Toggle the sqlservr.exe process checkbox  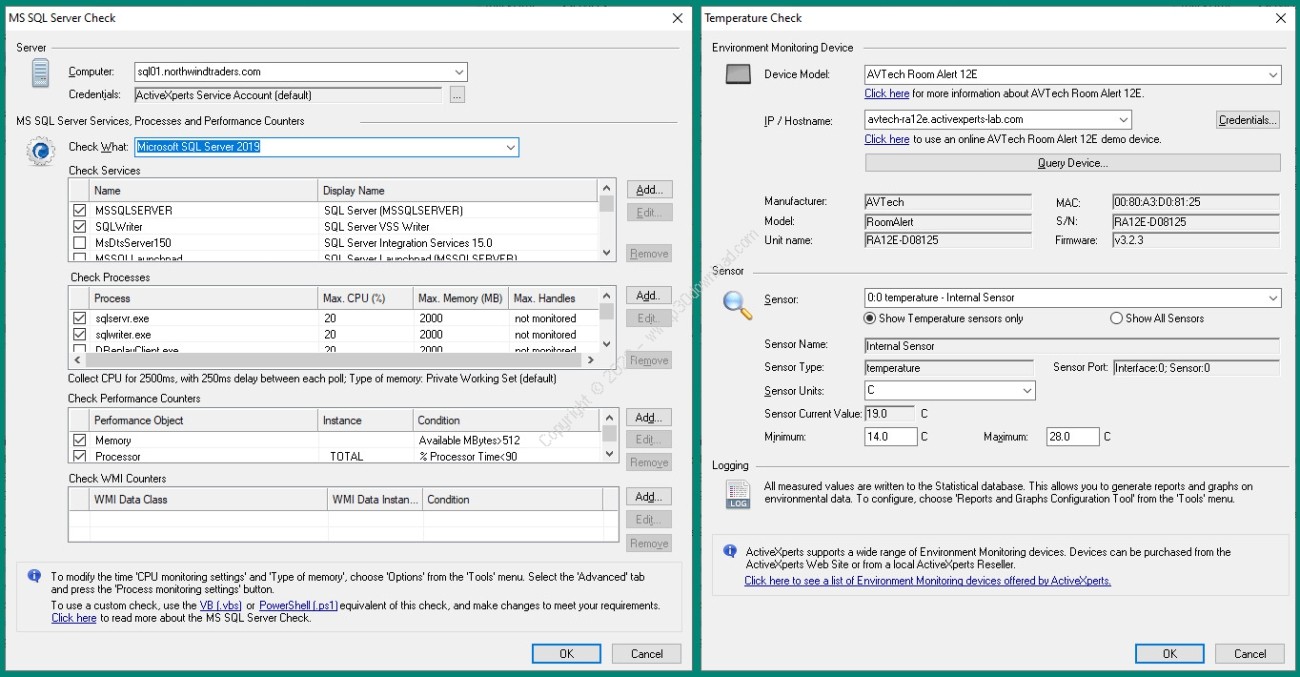pos(79,319)
